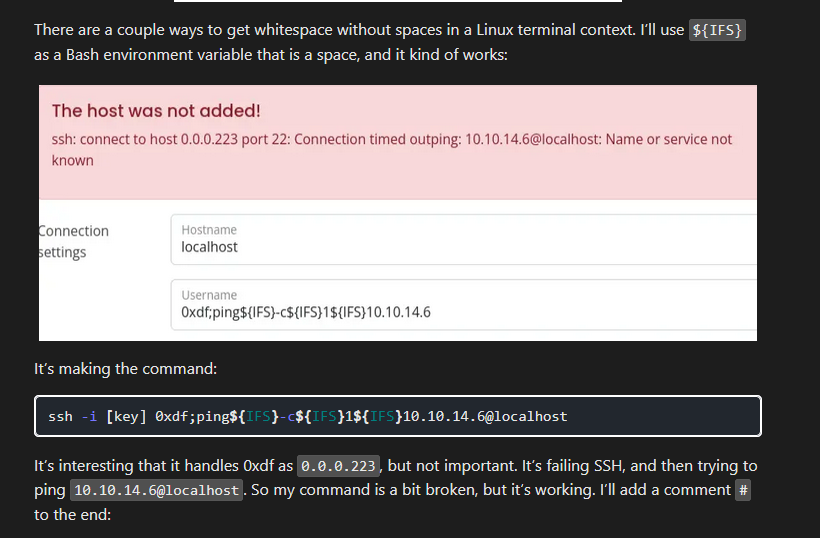This screenshot has width=820, height=538.
Task: Click the inline 0.0.0.223 code snippet
Action: click(340, 466)
